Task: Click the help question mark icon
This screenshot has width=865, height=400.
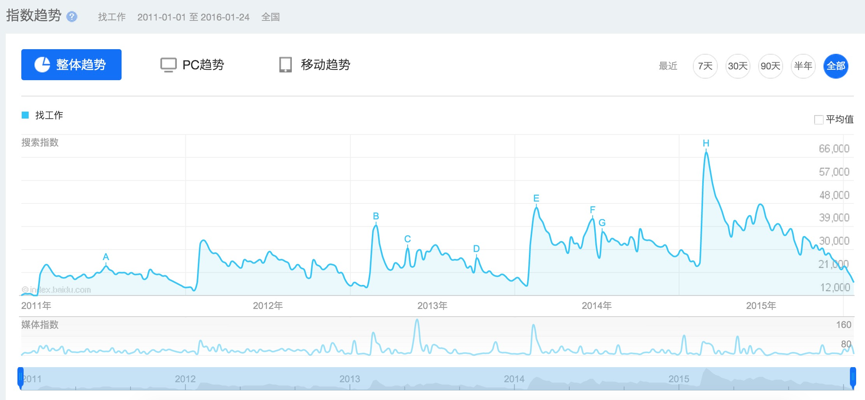Action: (x=72, y=17)
